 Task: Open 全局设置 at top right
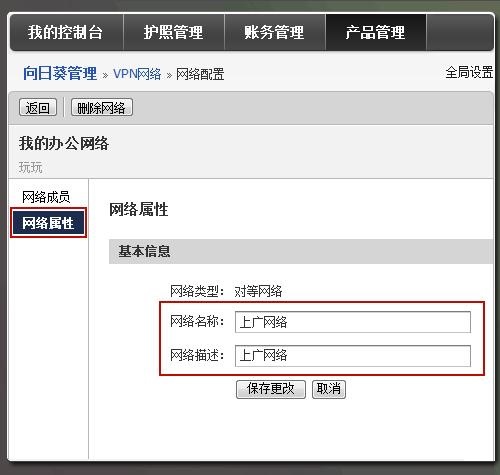(469, 72)
